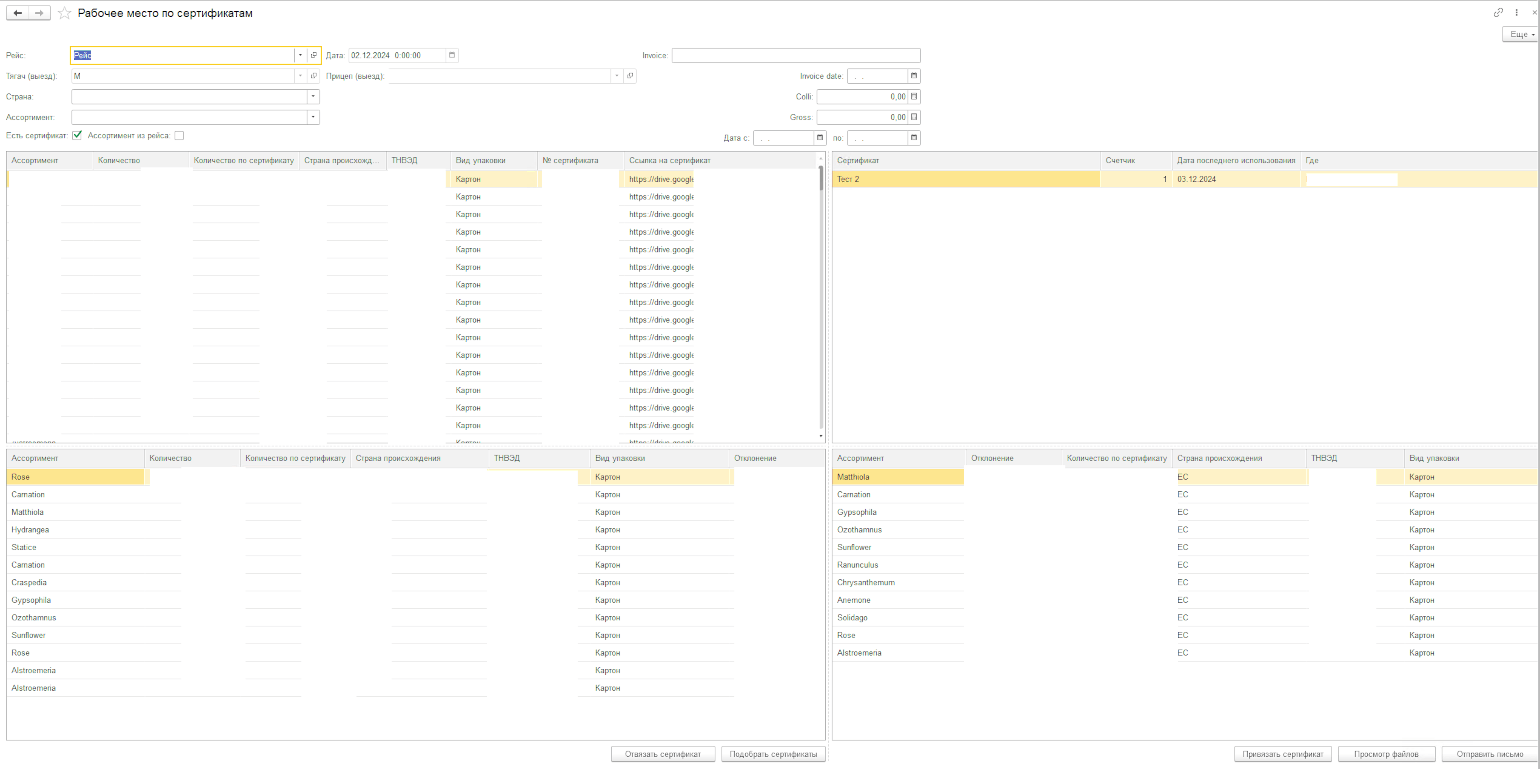Image resolution: width=1540 pixels, height=769 pixels.
Task: Open calendar picker for Дата field
Action: 452,56
